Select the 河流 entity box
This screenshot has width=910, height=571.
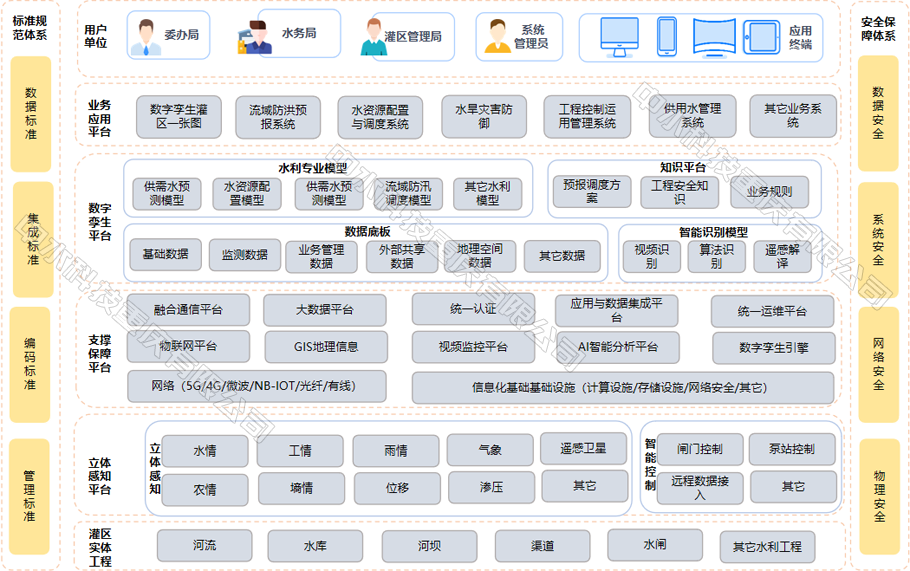(204, 545)
